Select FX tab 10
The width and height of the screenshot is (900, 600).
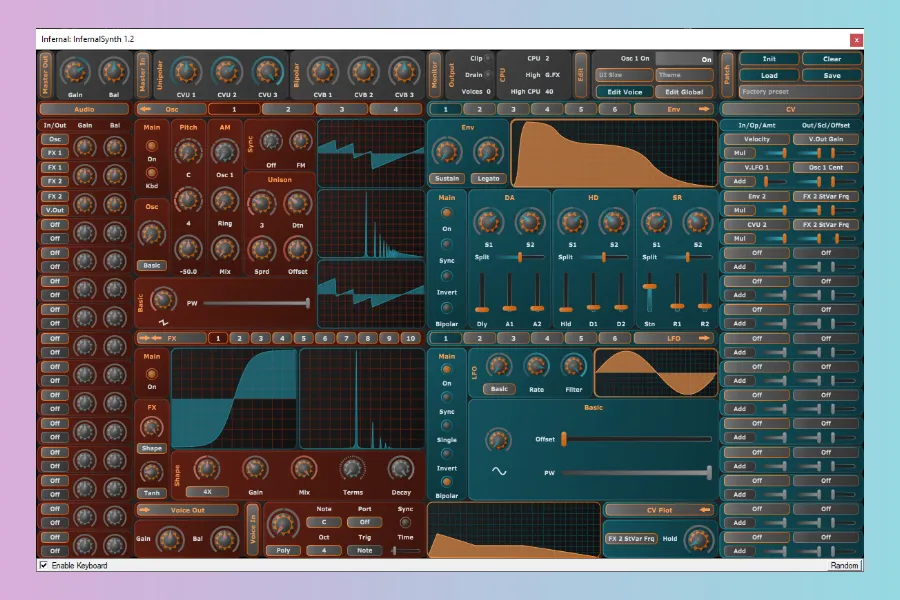click(409, 338)
